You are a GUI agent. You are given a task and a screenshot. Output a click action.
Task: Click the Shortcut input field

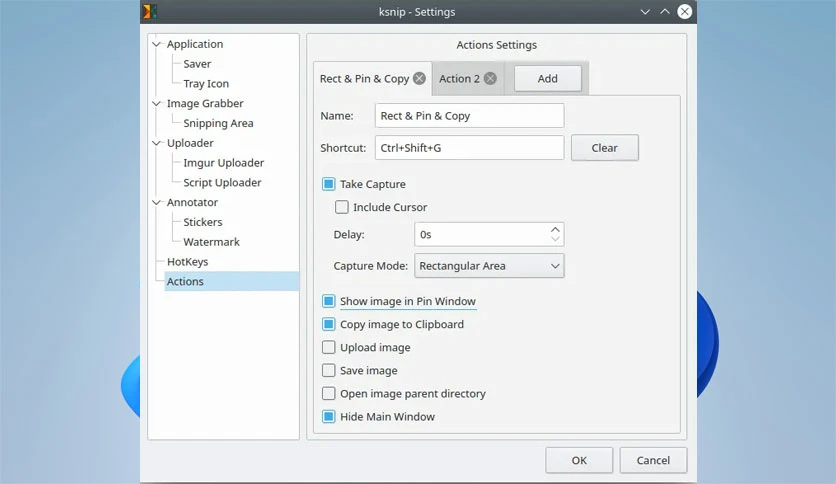click(x=469, y=148)
